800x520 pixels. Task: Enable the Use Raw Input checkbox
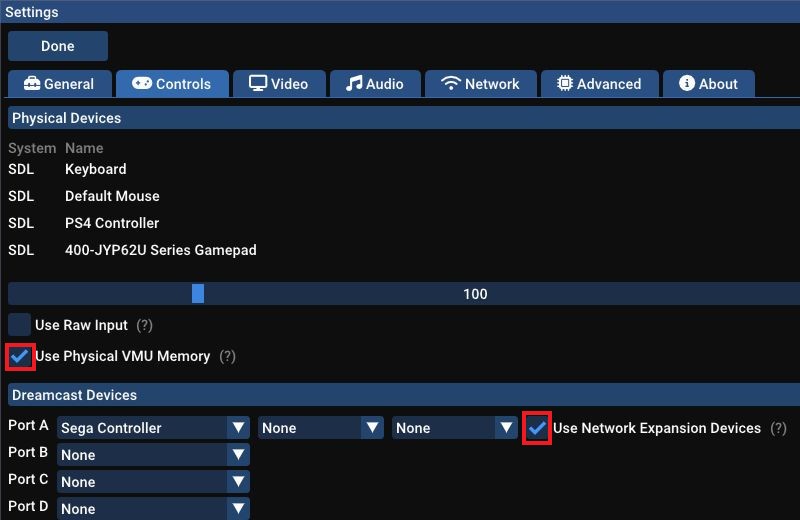(x=19, y=325)
